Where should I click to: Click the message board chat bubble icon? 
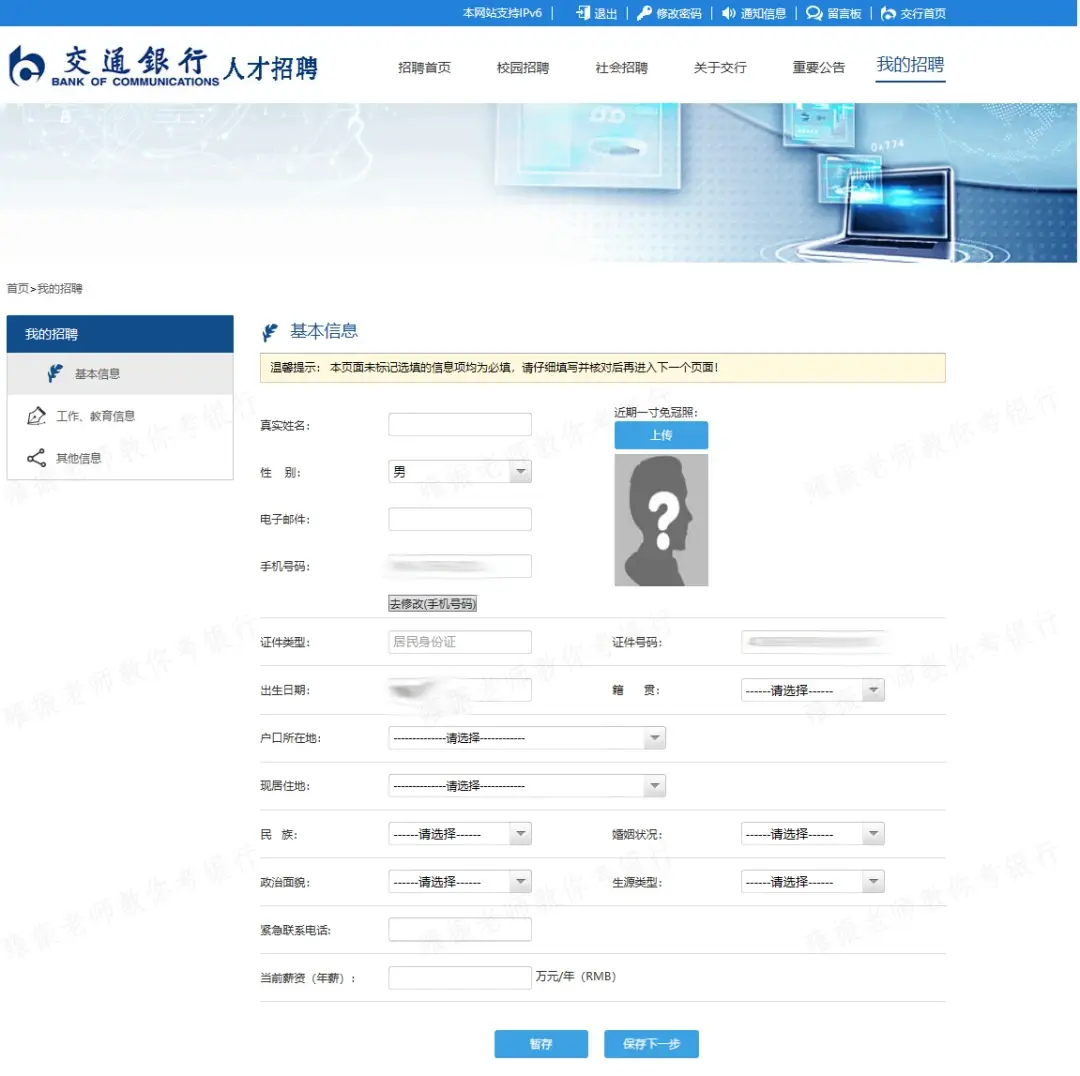(x=814, y=12)
